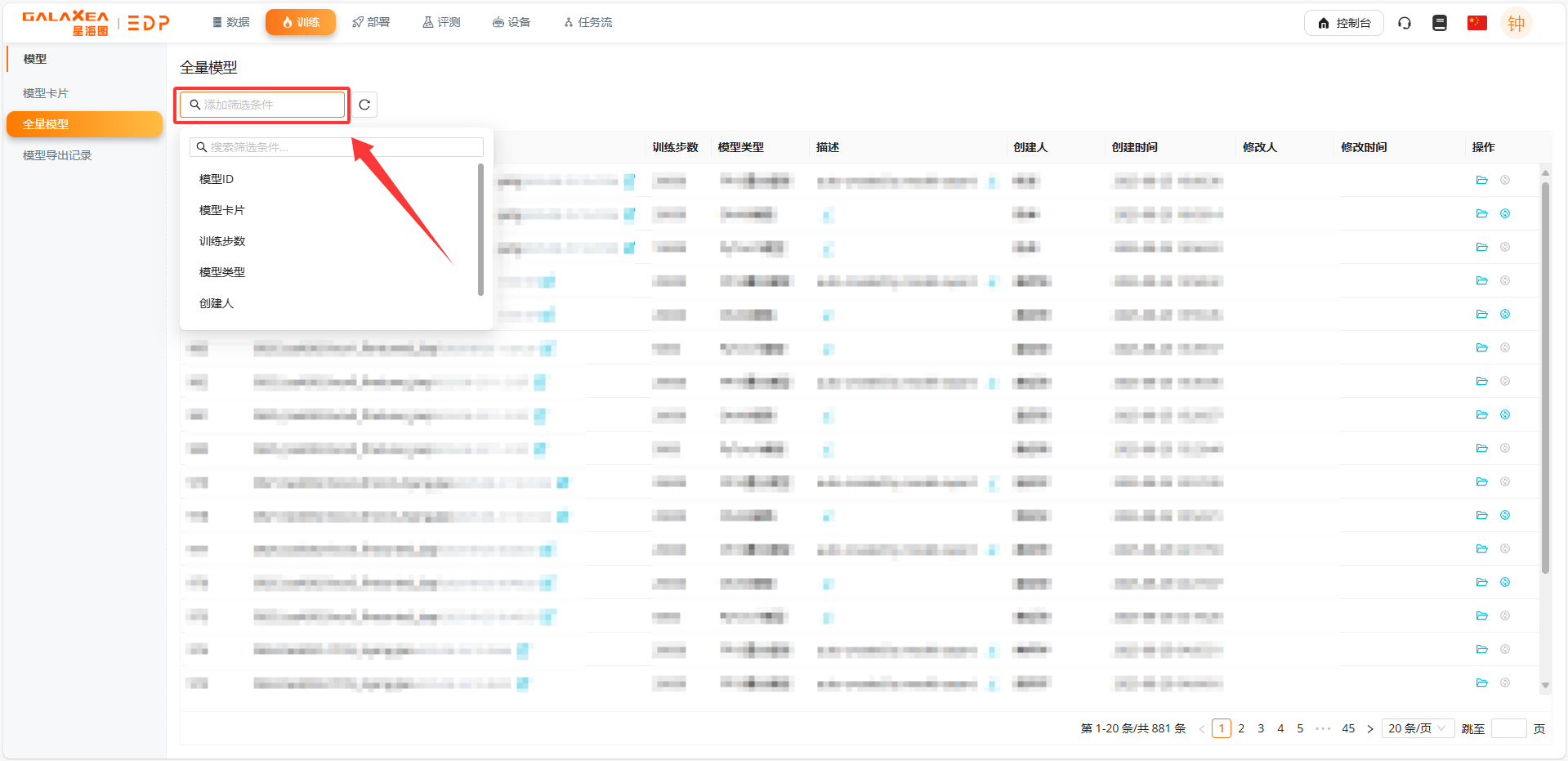The width and height of the screenshot is (1568, 761).
Task: Open the documentation book icon
Action: point(1440,23)
